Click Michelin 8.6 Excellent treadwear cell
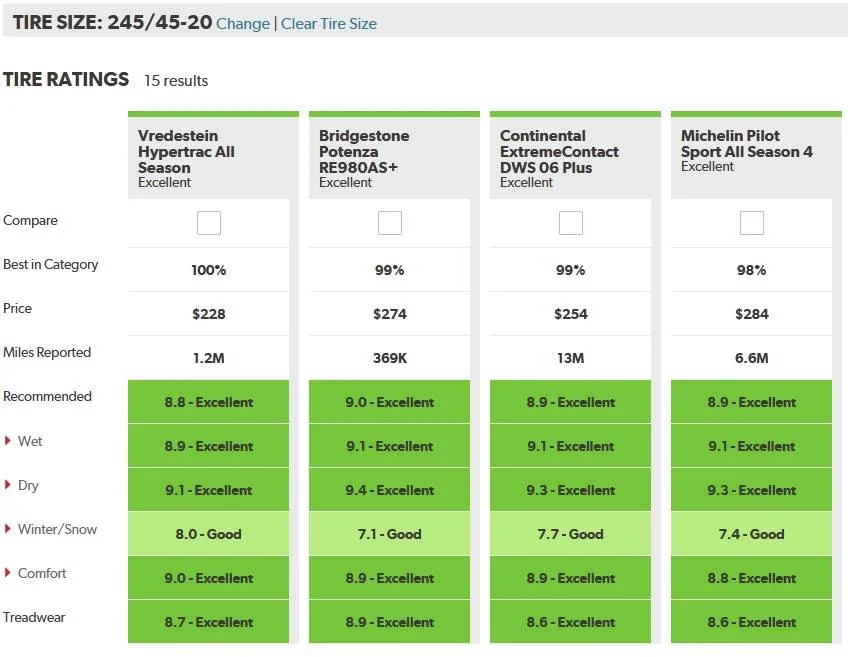The height and width of the screenshot is (657, 848). [752, 622]
